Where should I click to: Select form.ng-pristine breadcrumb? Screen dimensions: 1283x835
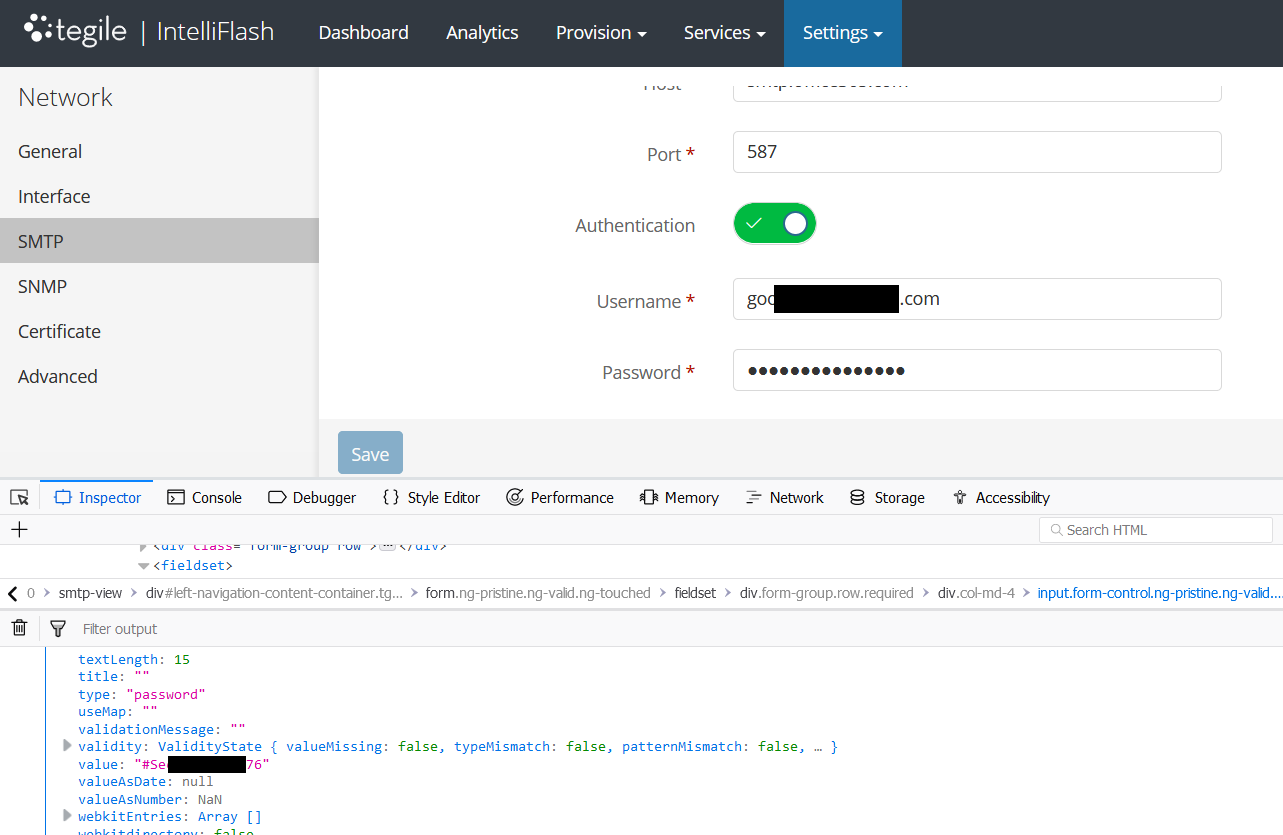(538, 593)
